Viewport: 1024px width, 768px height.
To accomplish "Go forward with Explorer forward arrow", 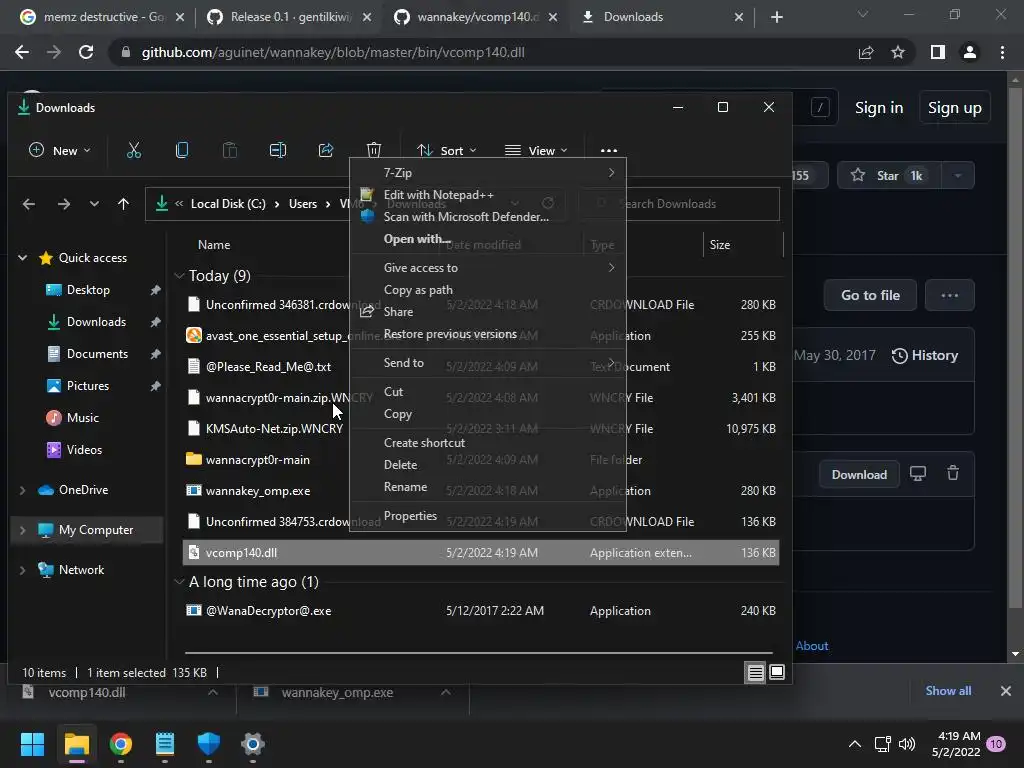I will coord(63,204).
